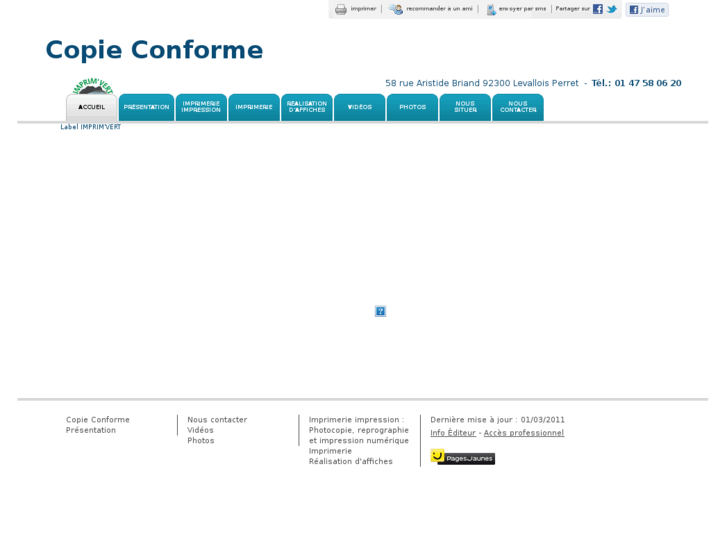Open the PagesJaunes logo badge

click(x=462, y=457)
